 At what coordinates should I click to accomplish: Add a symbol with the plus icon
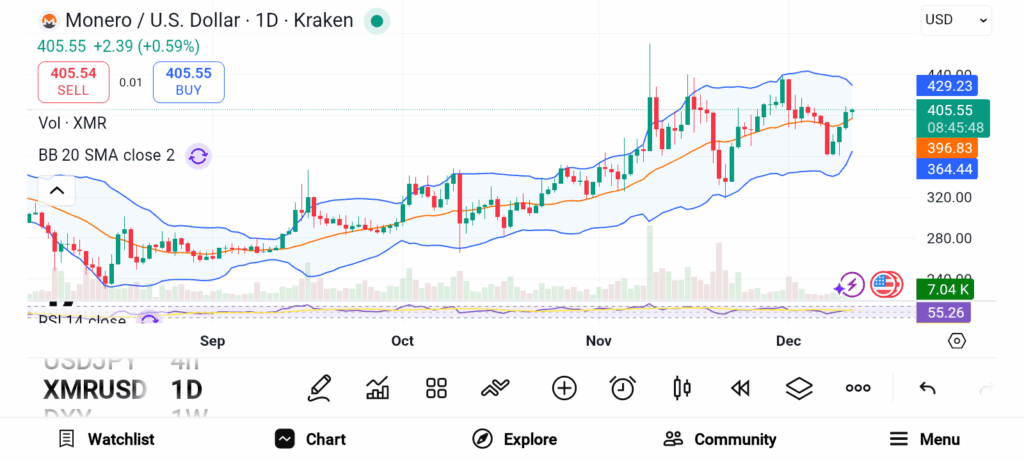coord(564,388)
